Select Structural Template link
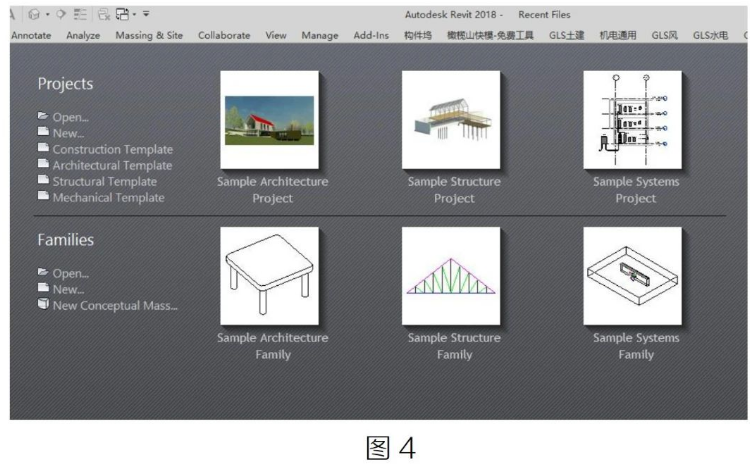 tap(105, 182)
